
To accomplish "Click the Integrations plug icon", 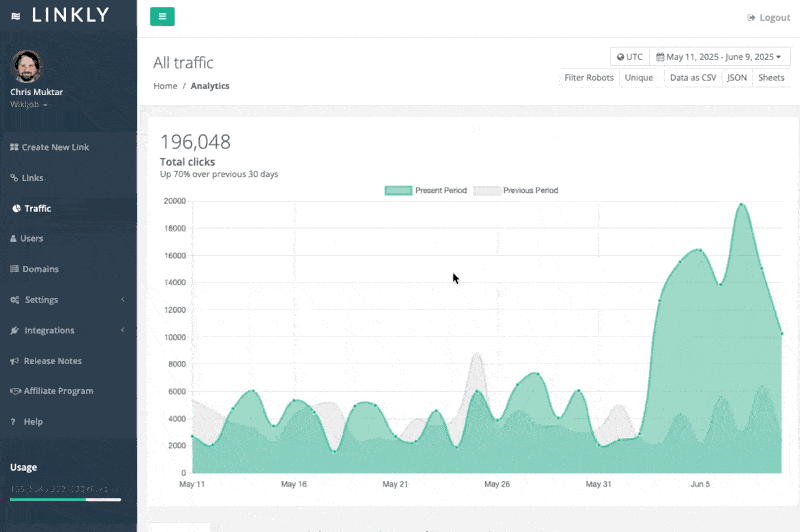I will pos(15,330).
